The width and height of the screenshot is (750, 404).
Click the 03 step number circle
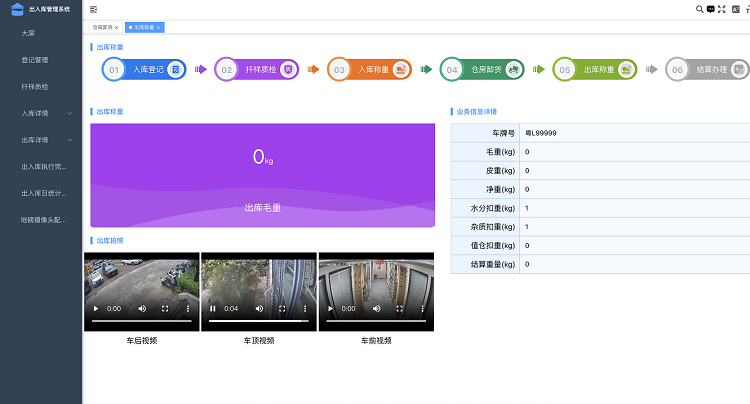pos(339,70)
